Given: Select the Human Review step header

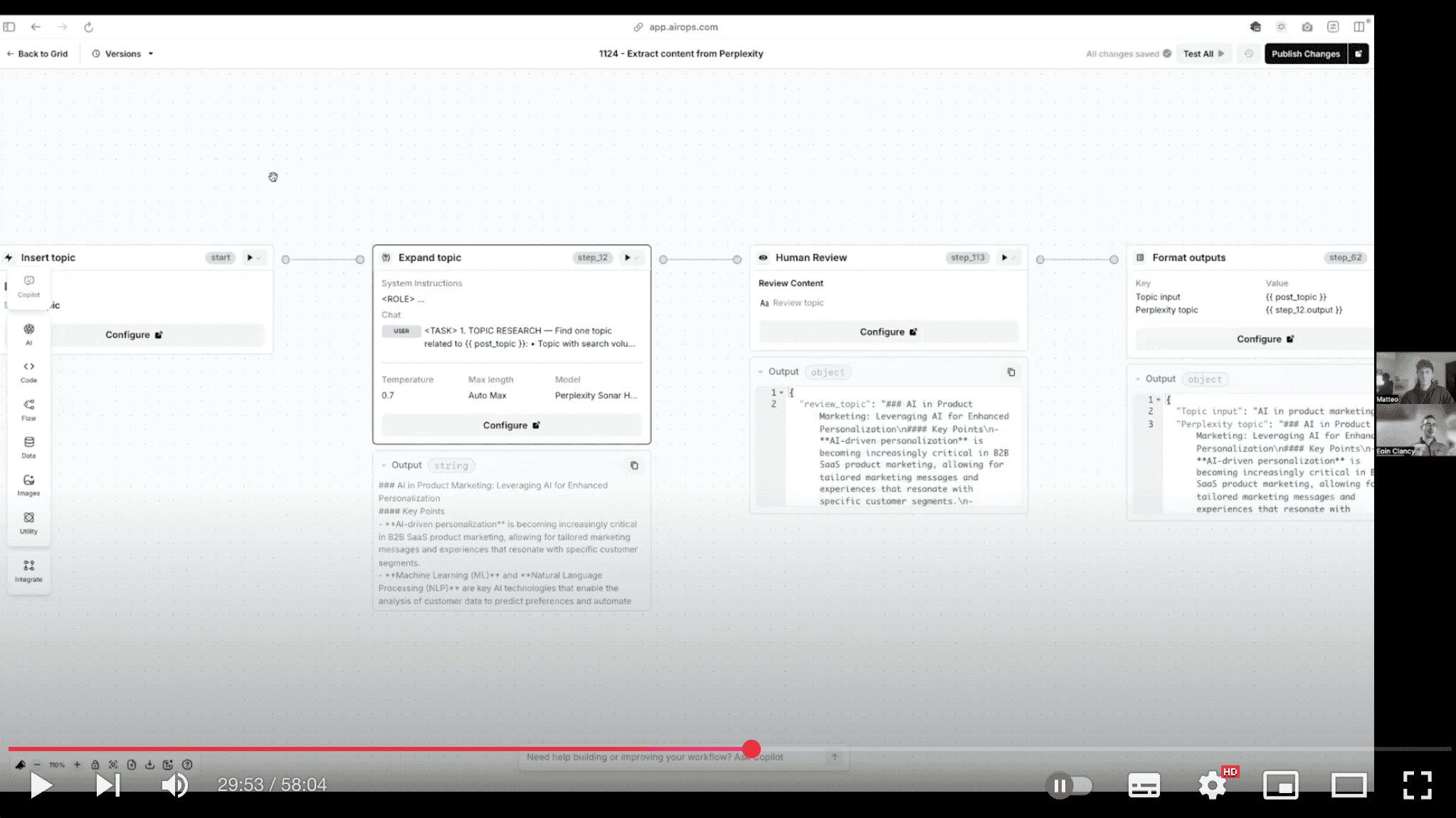Looking at the screenshot, I should click(889, 257).
